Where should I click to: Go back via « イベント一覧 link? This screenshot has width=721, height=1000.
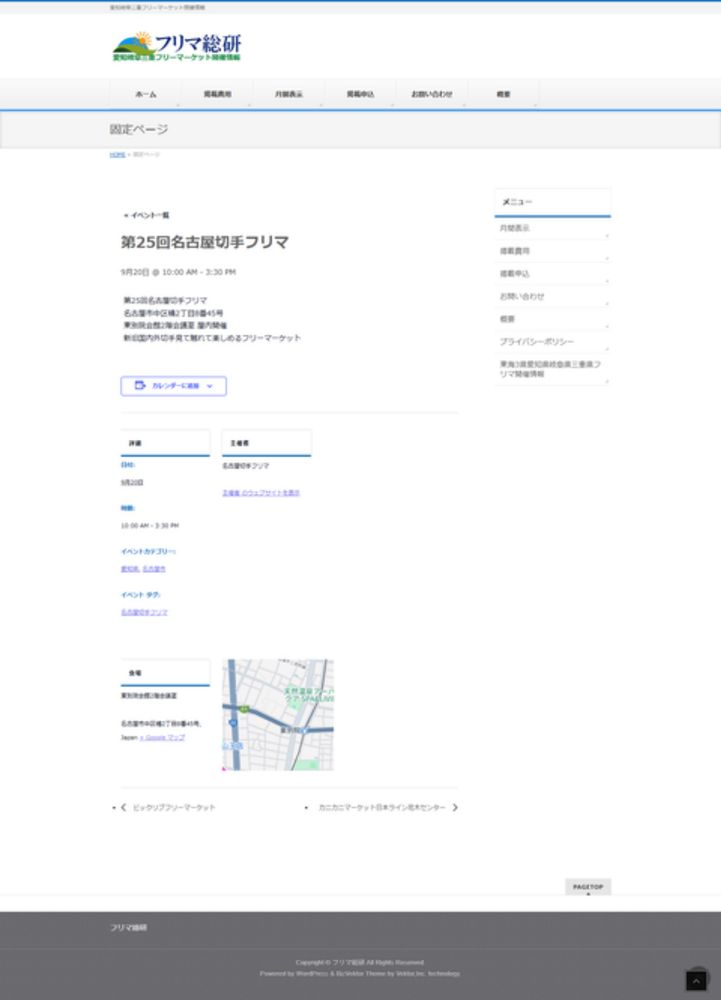point(147,215)
